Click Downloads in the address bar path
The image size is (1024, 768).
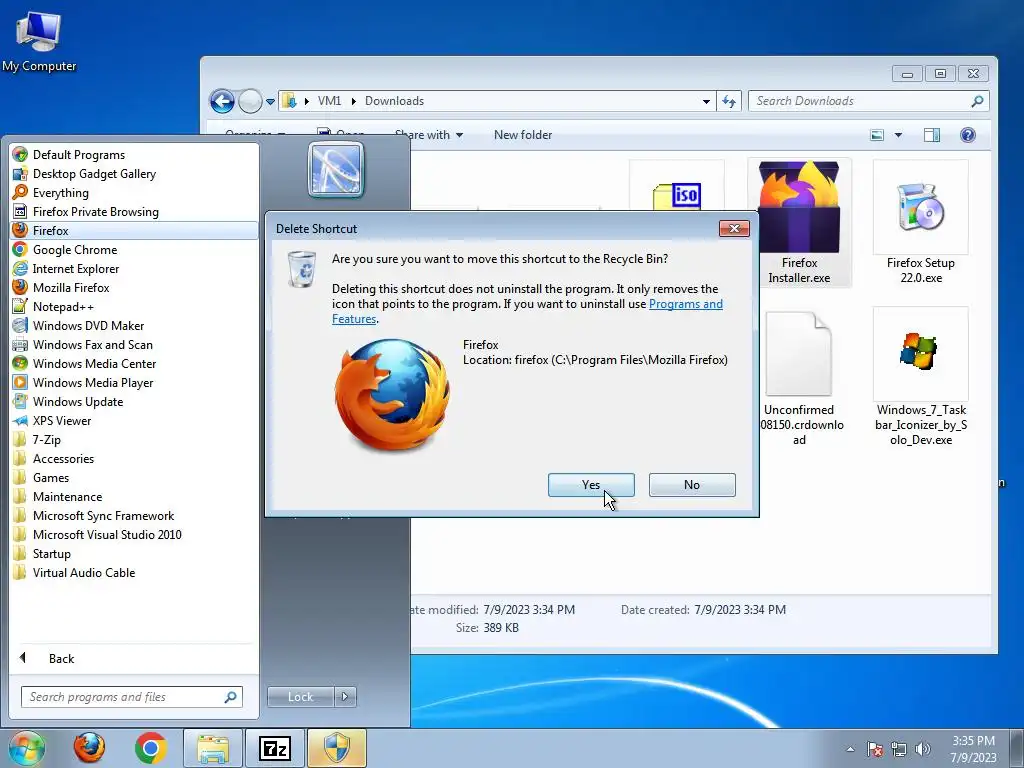tap(394, 101)
